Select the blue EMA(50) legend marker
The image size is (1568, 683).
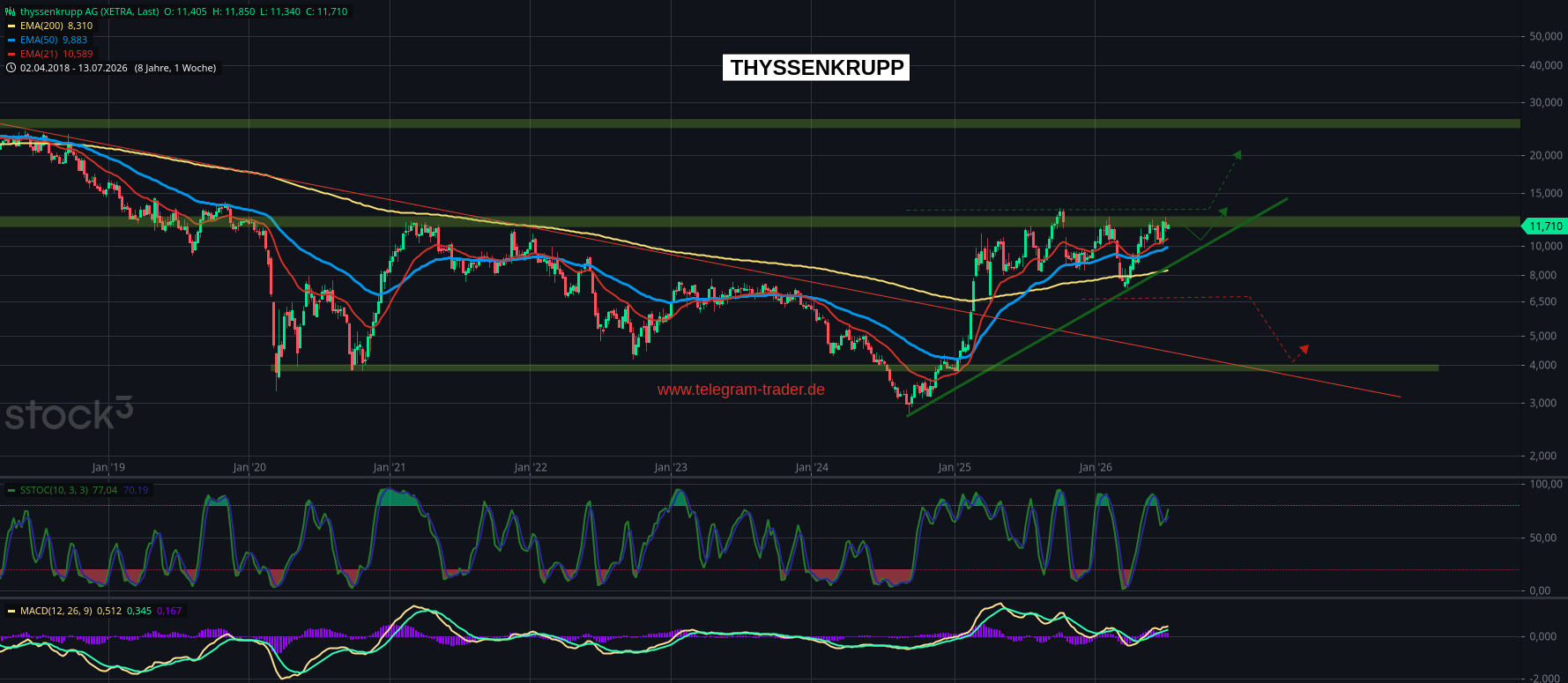(x=11, y=40)
